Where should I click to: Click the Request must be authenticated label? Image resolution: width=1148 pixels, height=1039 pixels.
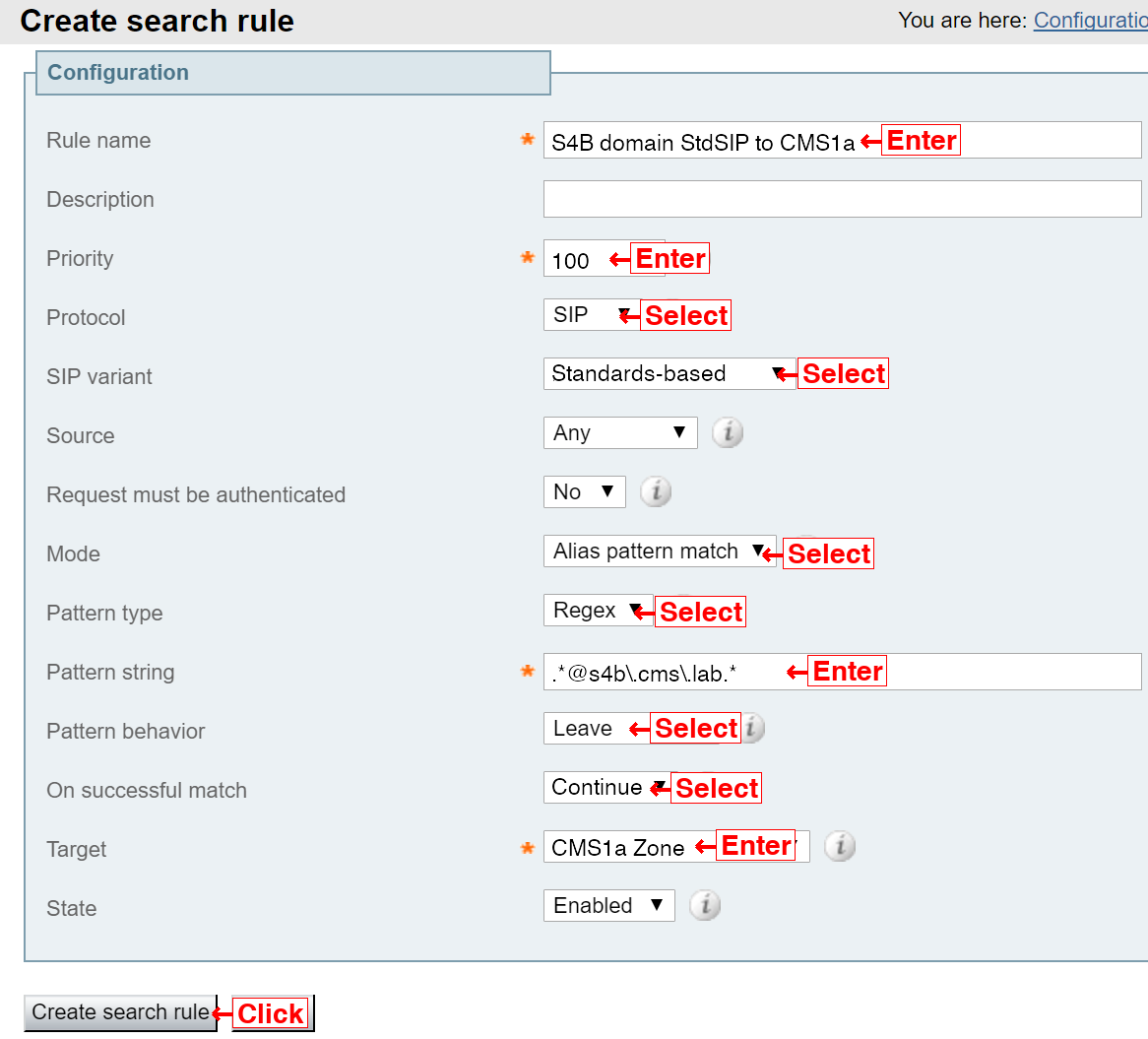pyautogui.click(x=196, y=495)
